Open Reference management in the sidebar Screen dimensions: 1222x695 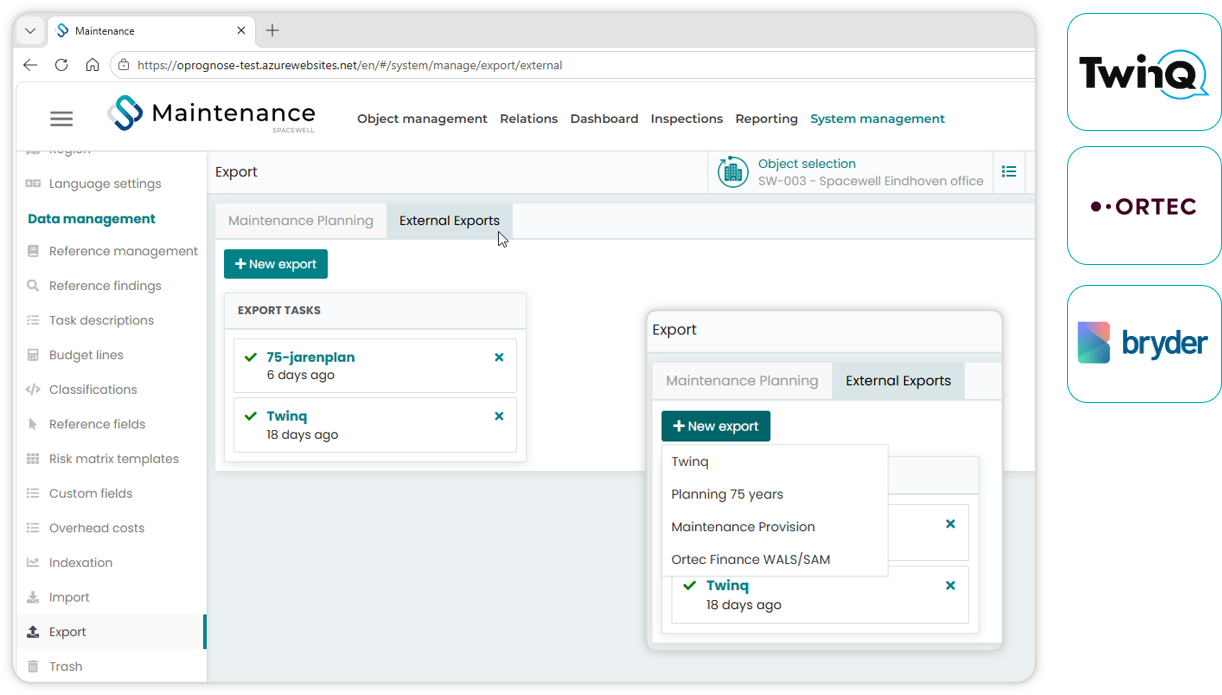(123, 251)
